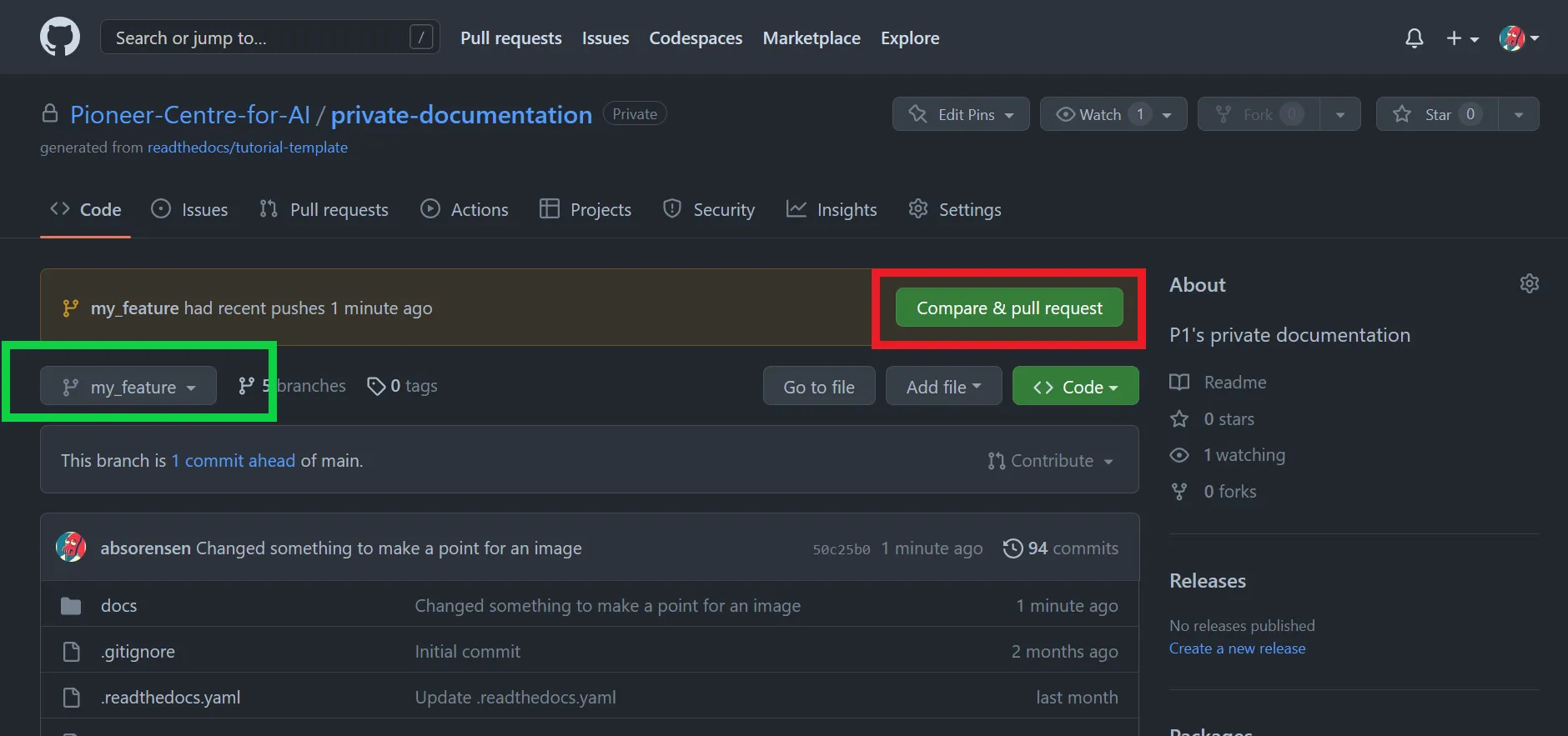
Task: Open the user avatar menu
Action: click(x=1519, y=38)
